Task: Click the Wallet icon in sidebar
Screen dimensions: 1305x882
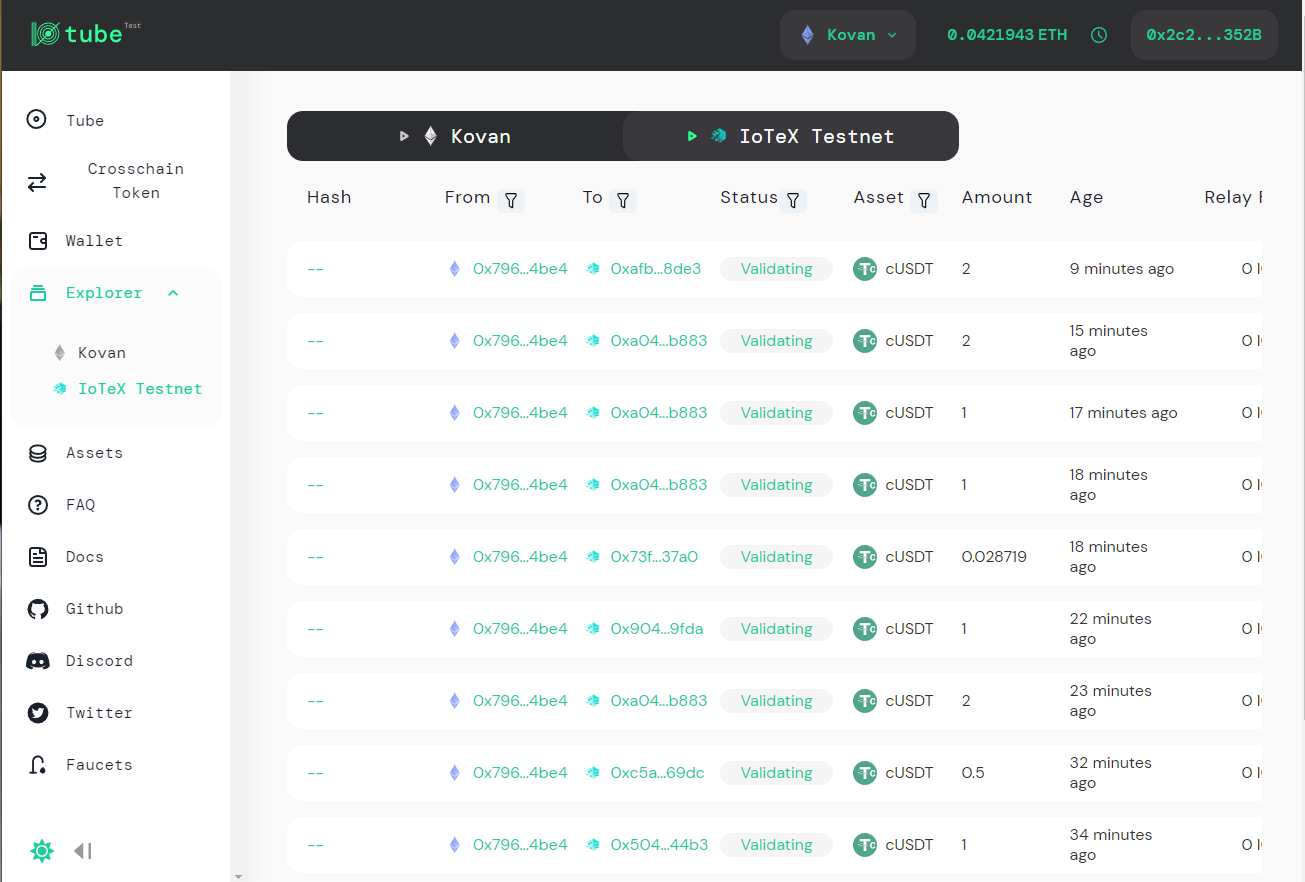Action: click(38, 241)
